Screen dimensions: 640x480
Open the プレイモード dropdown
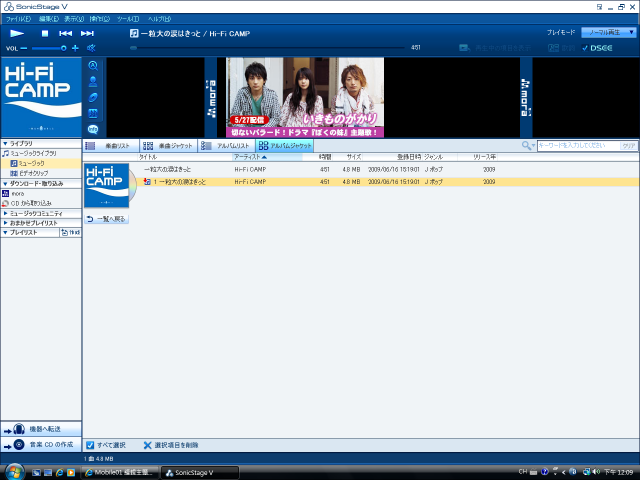[x=609, y=32]
